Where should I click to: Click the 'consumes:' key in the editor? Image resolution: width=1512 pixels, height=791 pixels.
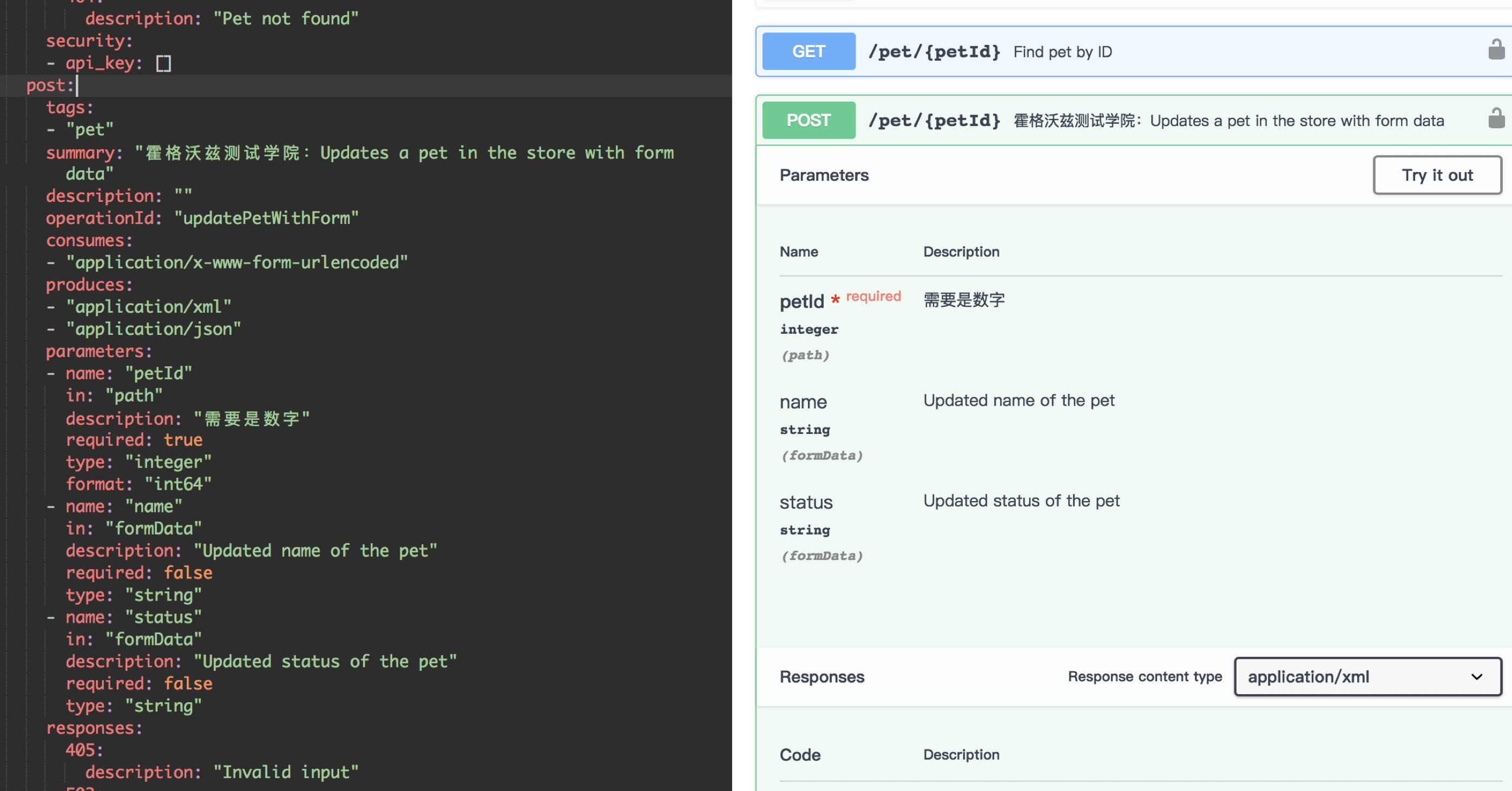(89, 241)
